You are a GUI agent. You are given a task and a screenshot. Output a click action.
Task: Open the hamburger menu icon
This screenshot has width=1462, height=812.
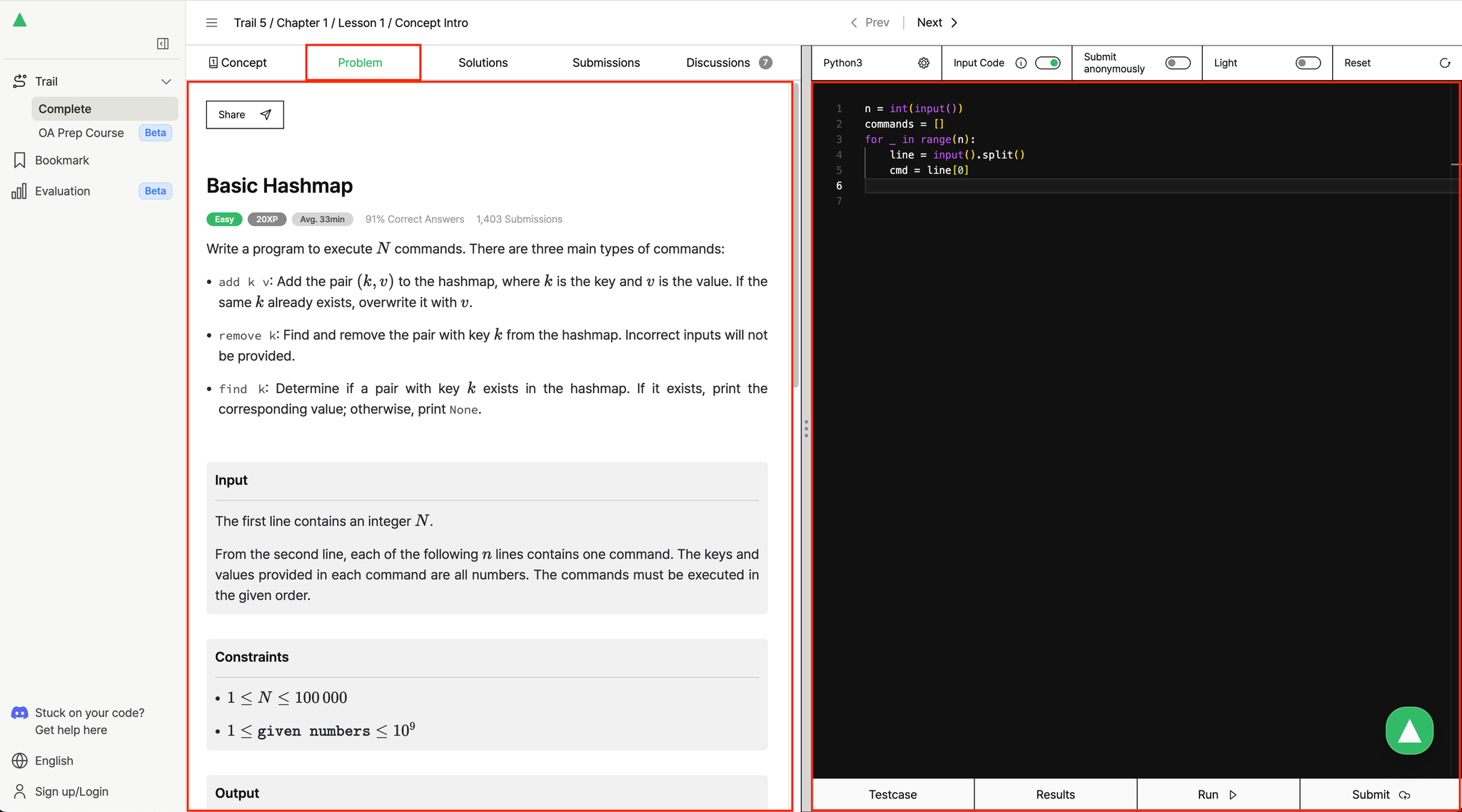pos(211,23)
